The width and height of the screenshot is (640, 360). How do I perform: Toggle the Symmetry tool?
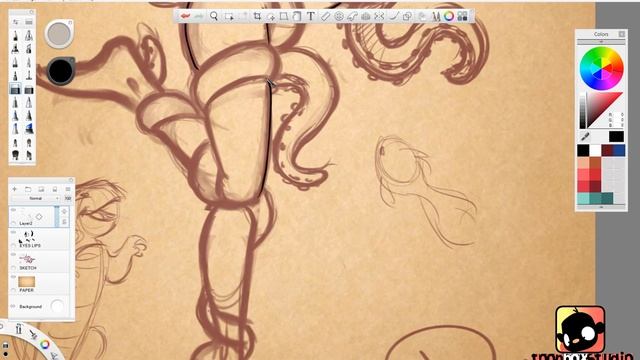[x=379, y=16]
